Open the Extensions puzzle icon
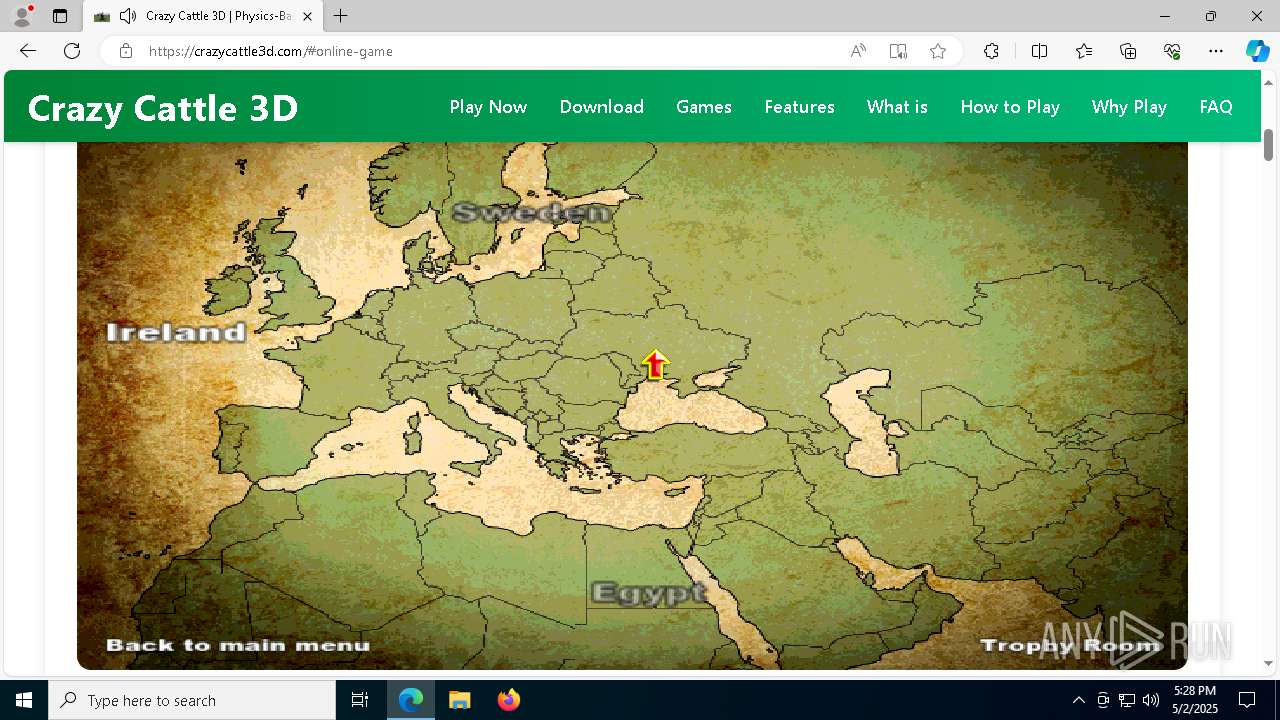Image resolution: width=1280 pixels, height=720 pixels. click(991, 51)
